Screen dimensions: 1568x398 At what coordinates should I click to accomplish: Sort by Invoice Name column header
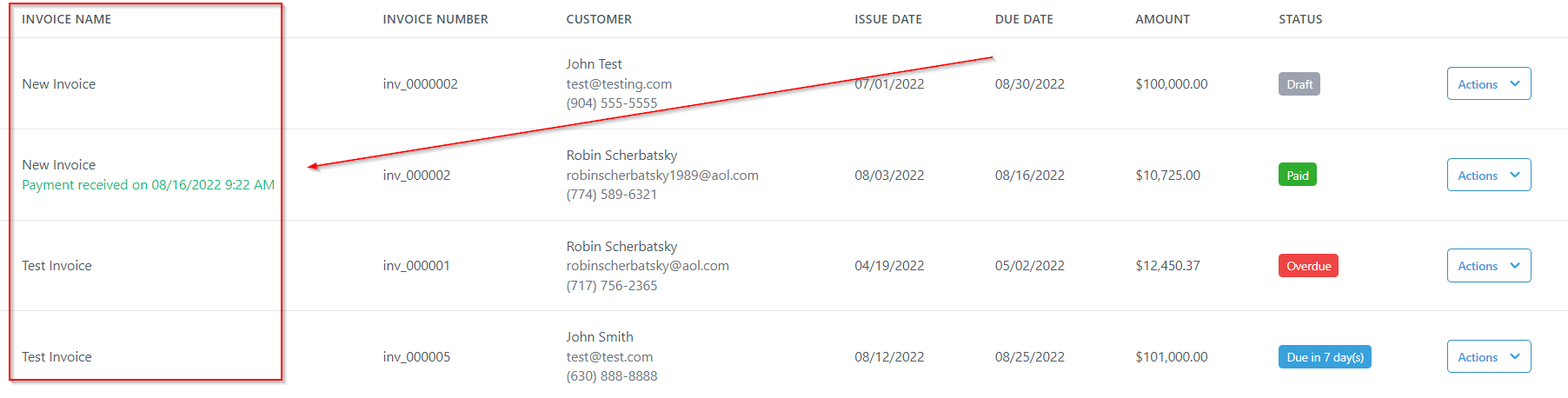pos(66,19)
